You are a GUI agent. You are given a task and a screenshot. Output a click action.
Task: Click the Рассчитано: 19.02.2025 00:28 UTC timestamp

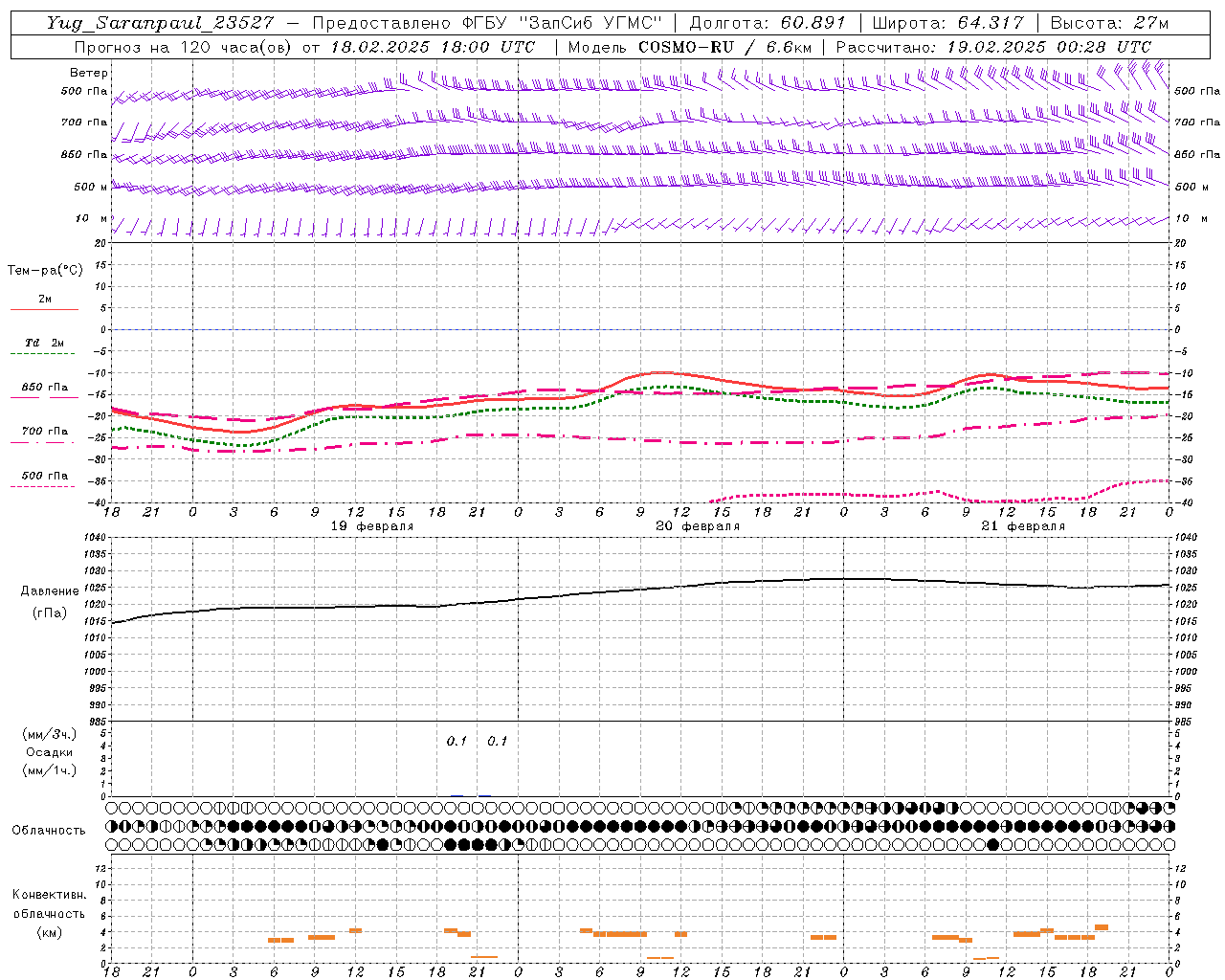(x=993, y=47)
